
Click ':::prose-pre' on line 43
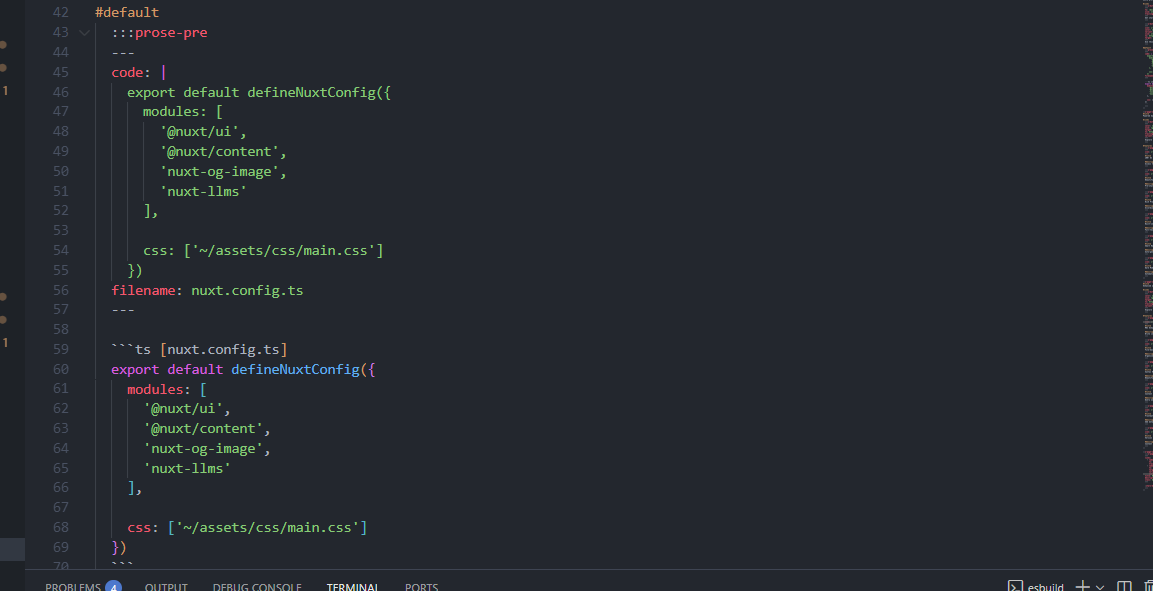pos(160,32)
